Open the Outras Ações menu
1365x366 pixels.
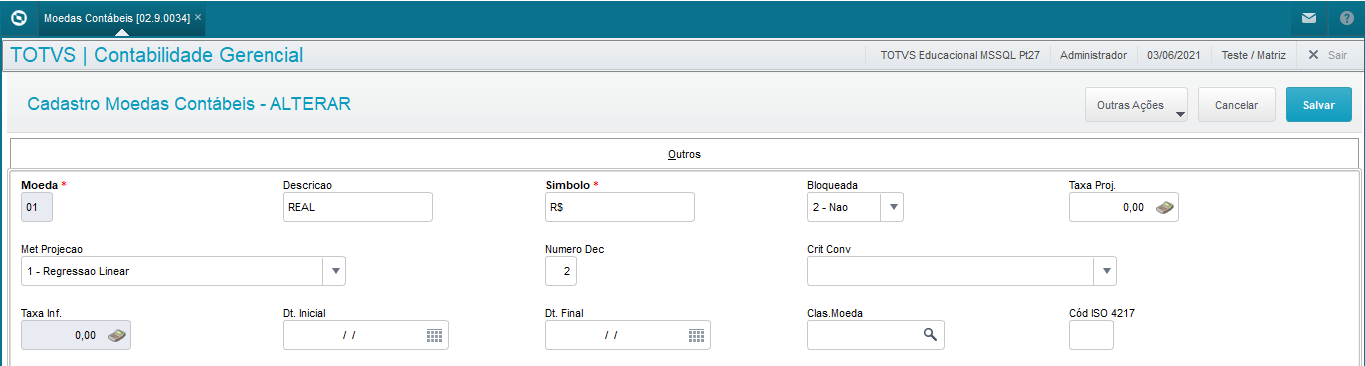1135,105
